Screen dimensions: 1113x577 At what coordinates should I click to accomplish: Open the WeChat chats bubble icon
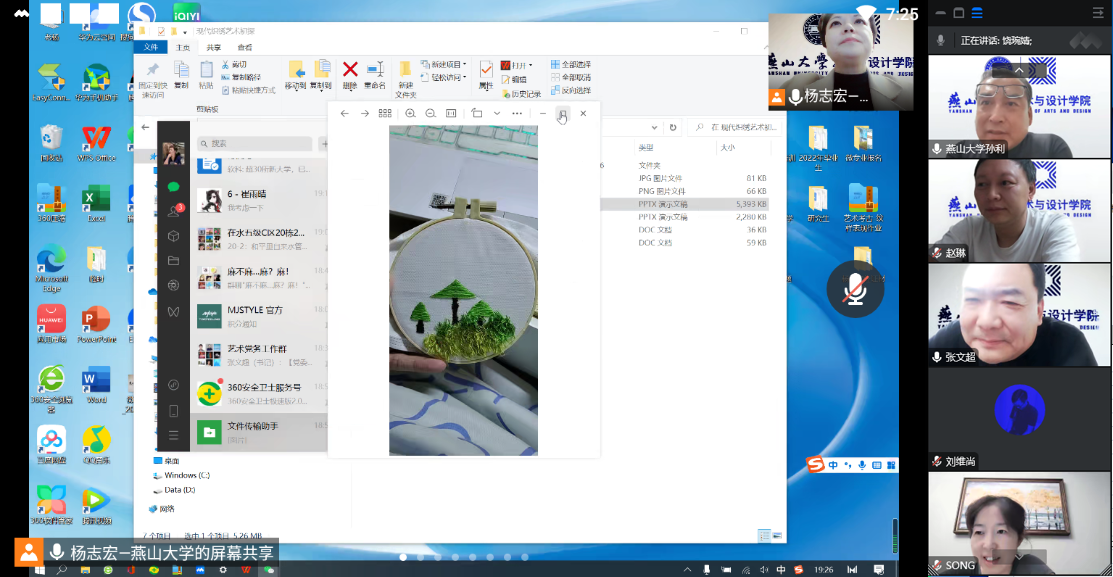[x=174, y=187]
